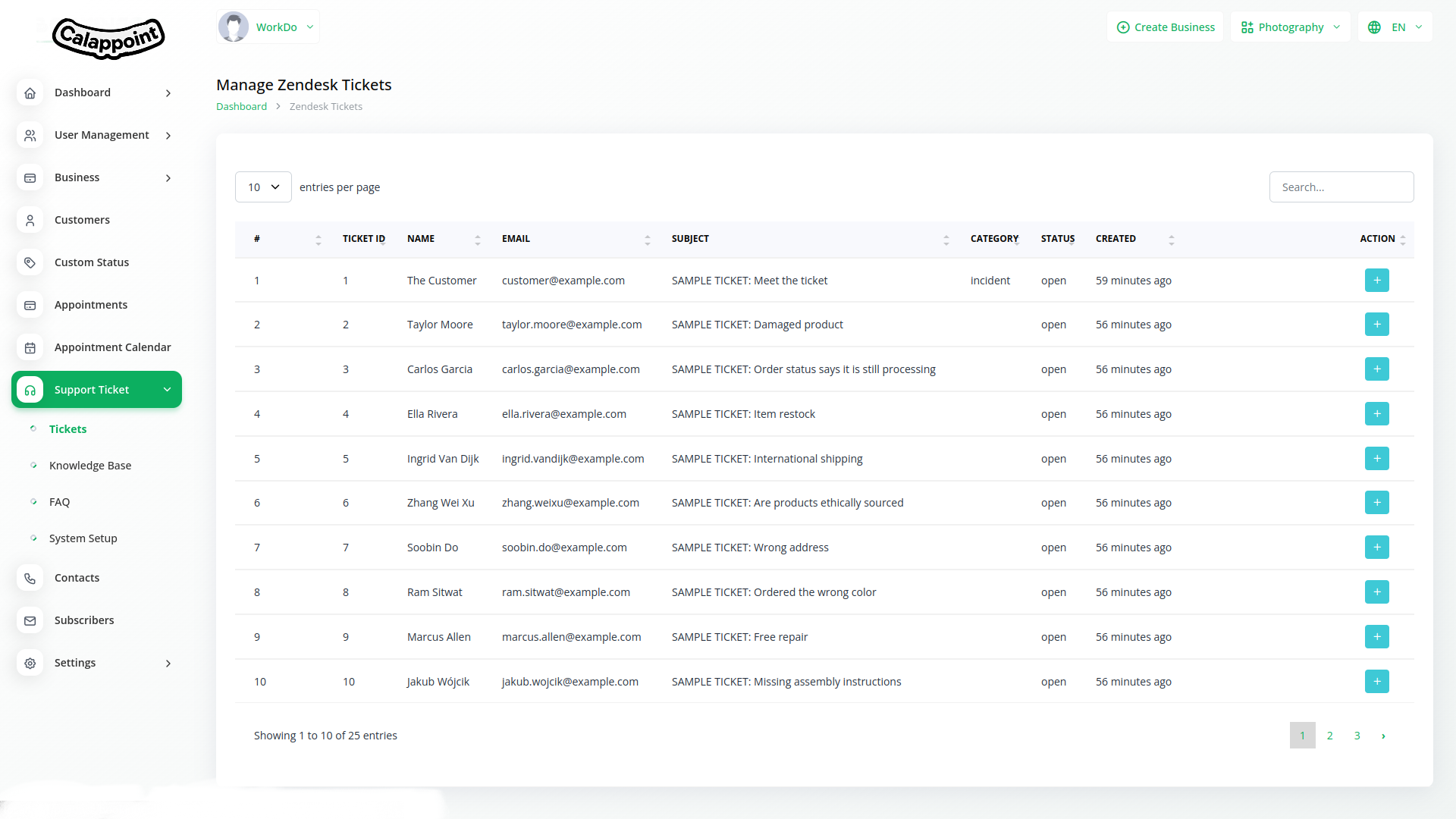
Task: Go to page 3 of tickets
Action: point(1357,736)
